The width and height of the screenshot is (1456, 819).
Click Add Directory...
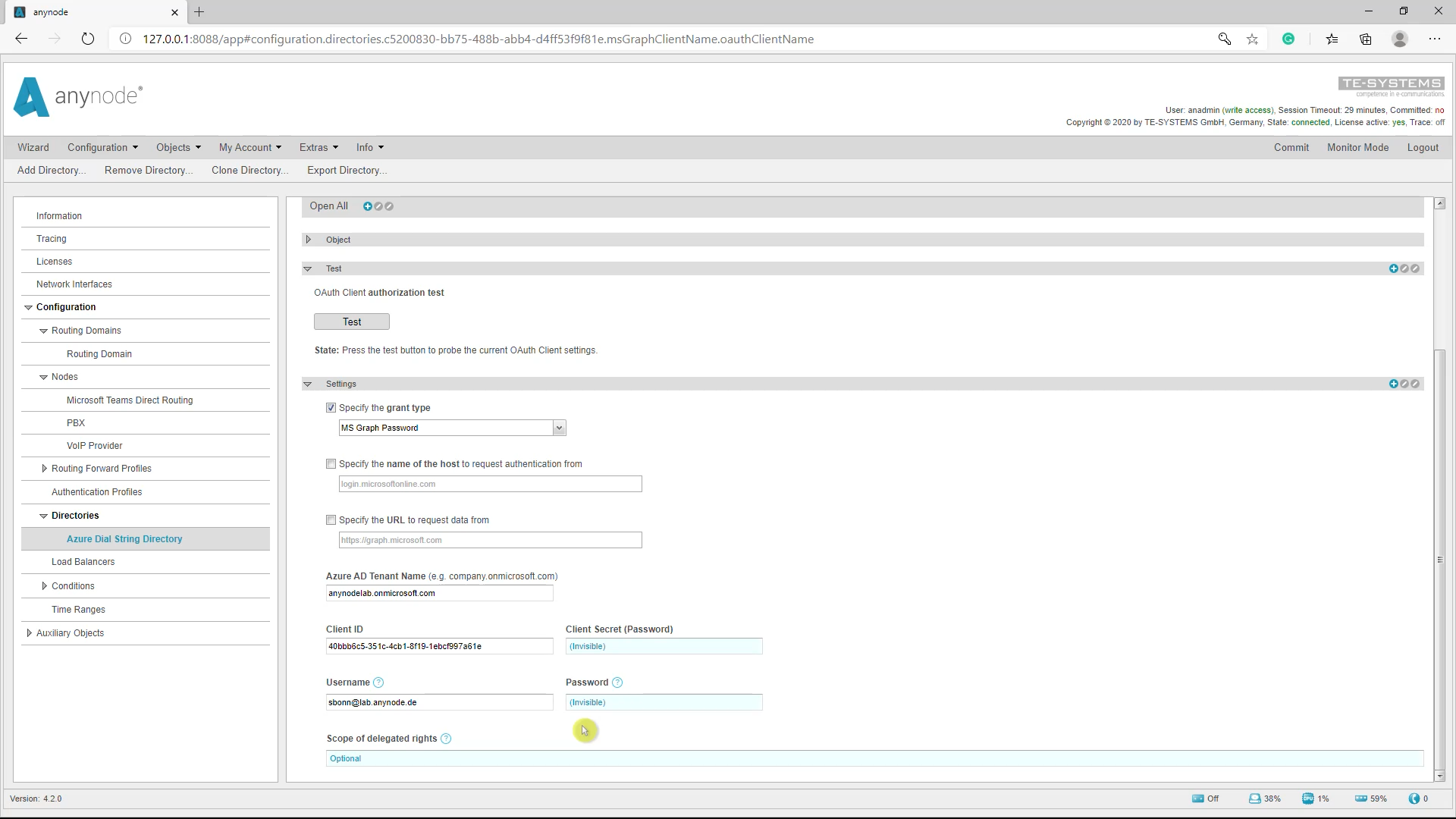tap(52, 170)
